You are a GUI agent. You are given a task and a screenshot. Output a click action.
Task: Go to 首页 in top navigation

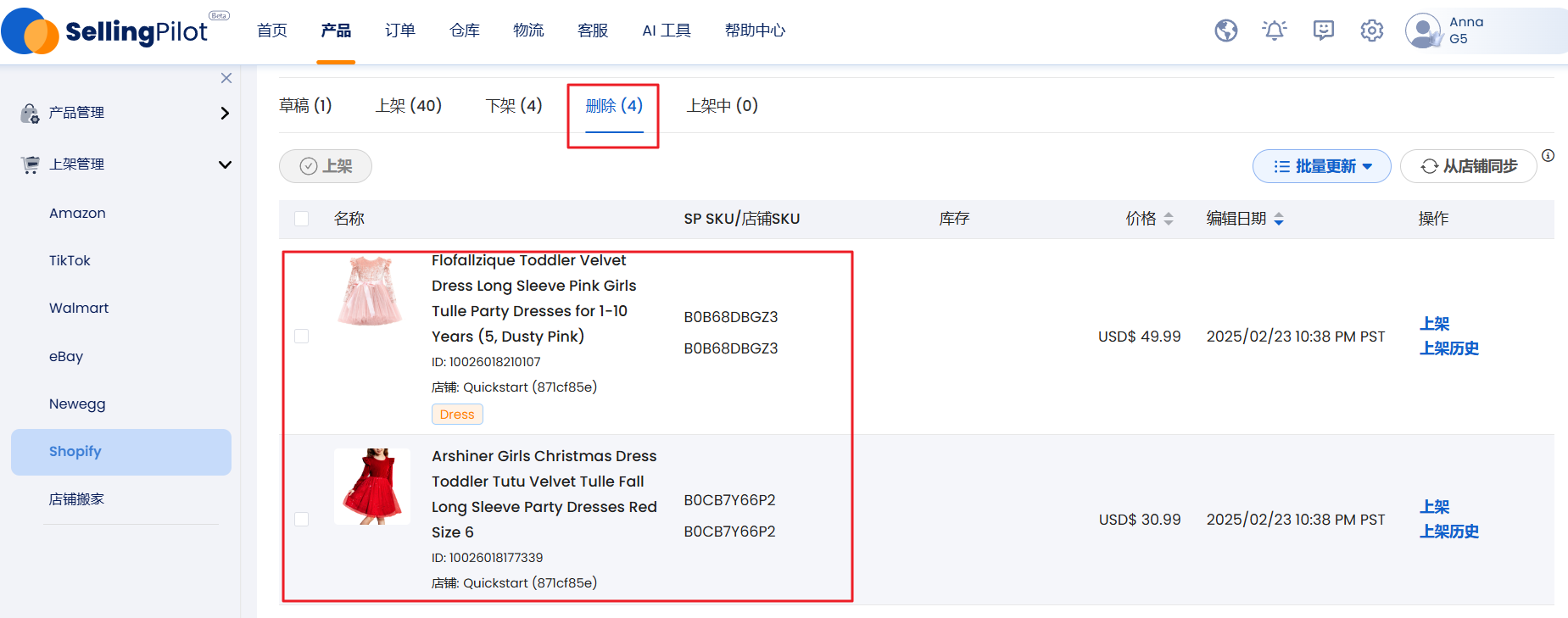(x=272, y=31)
